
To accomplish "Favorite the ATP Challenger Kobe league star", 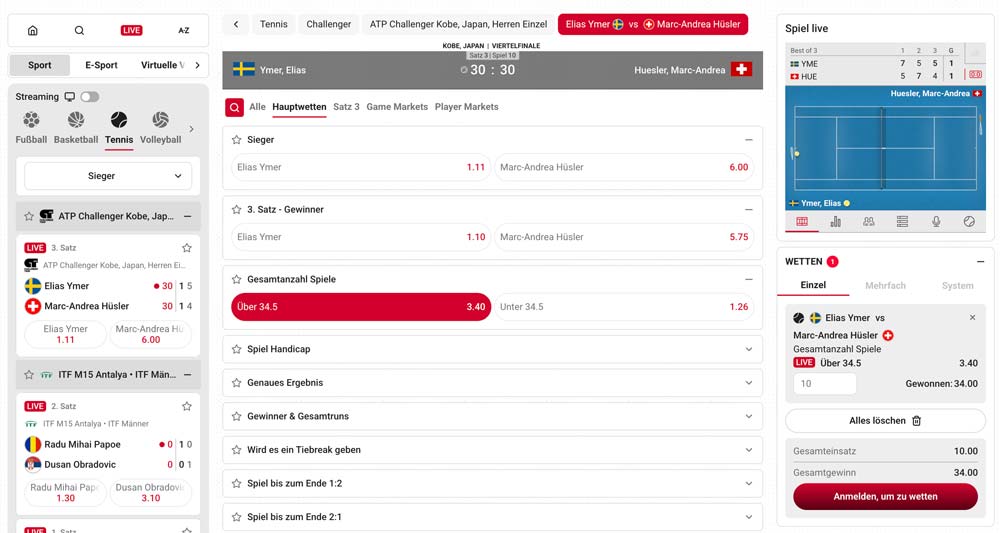I will click(29, 216).
